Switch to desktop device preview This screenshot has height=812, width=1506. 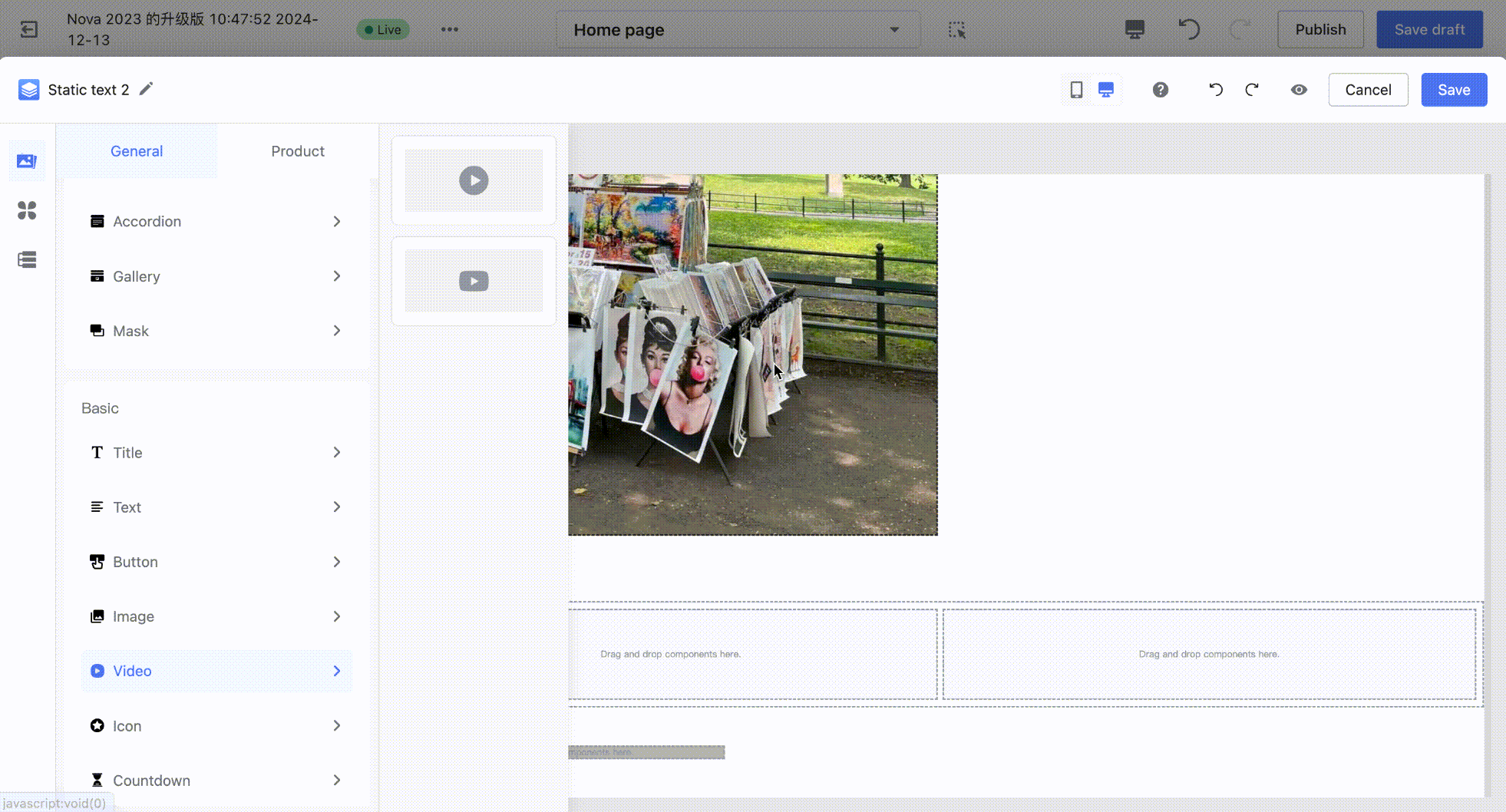(x=1105, y=90)
